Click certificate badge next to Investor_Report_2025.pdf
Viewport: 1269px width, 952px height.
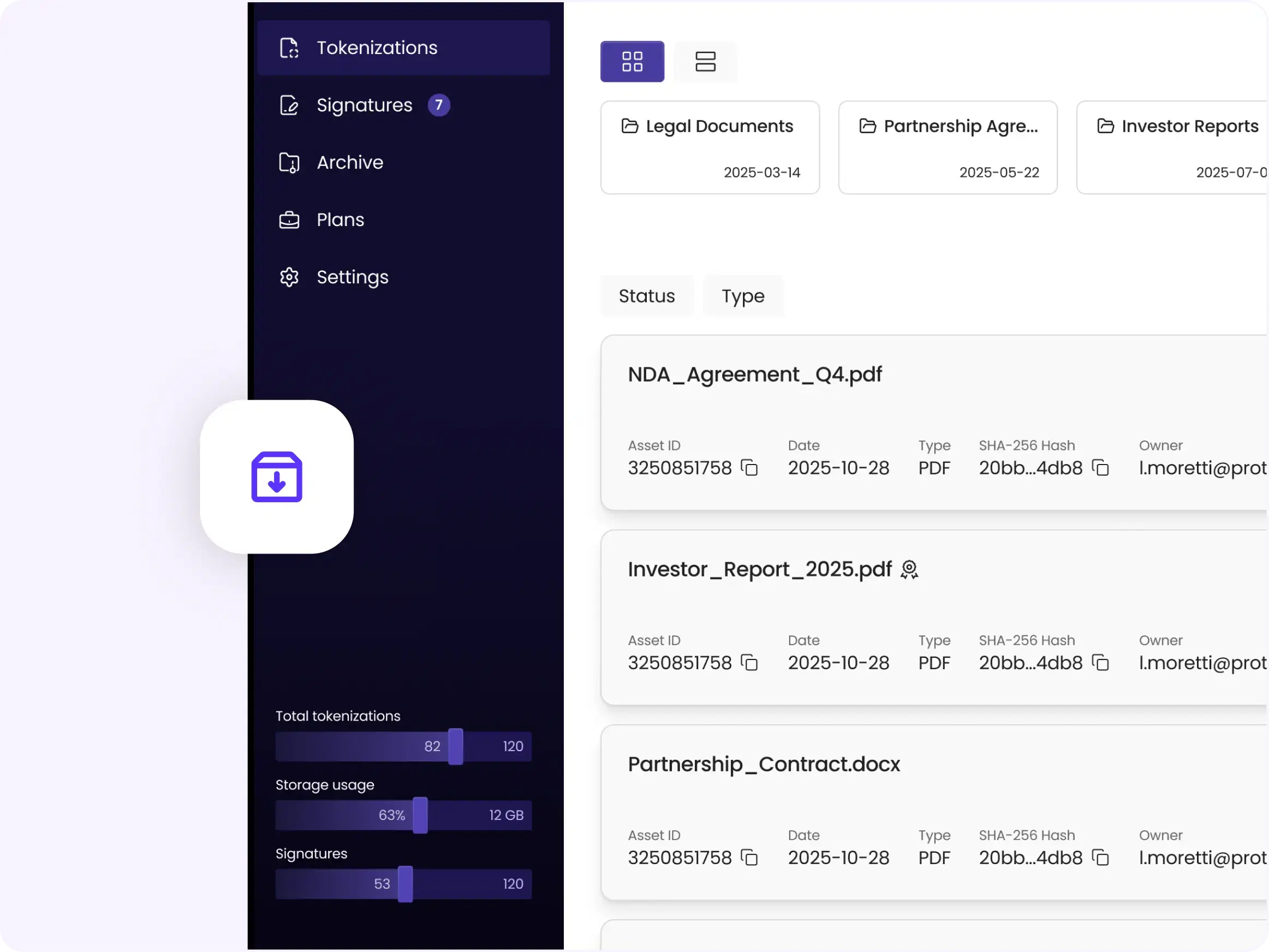coord(909,570)
